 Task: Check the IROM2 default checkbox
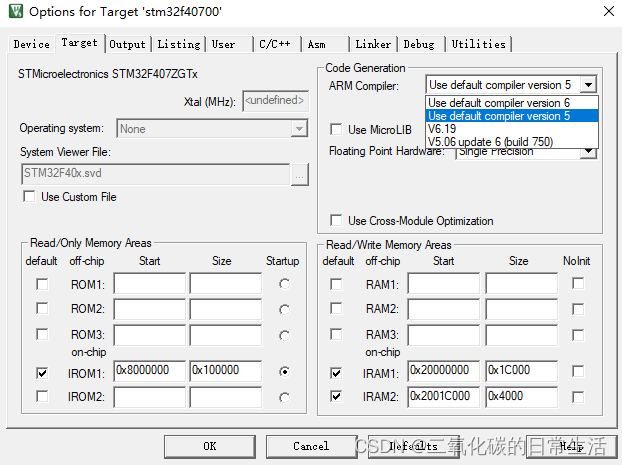[42, 396]
